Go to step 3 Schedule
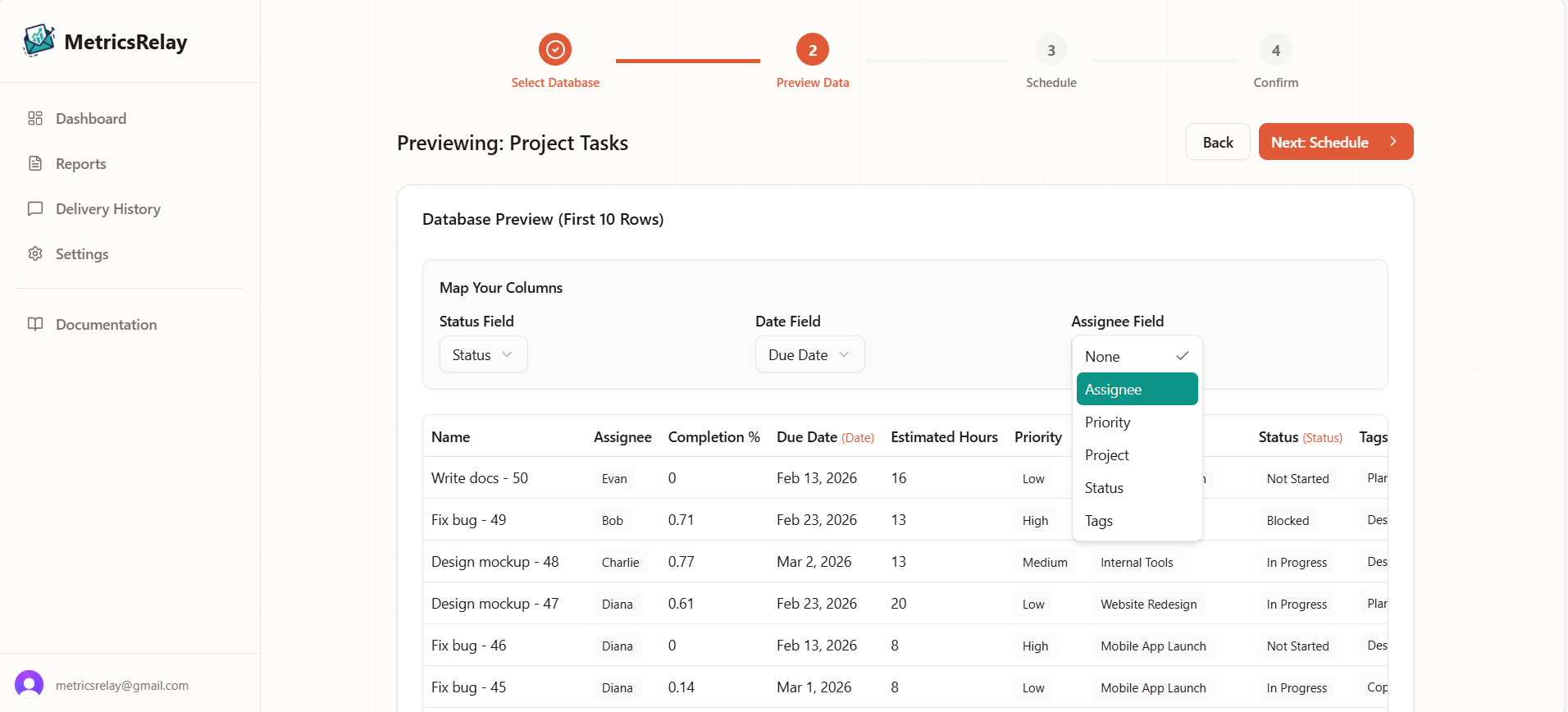This screenshot has height=712, width=1568. [1051, 51]
